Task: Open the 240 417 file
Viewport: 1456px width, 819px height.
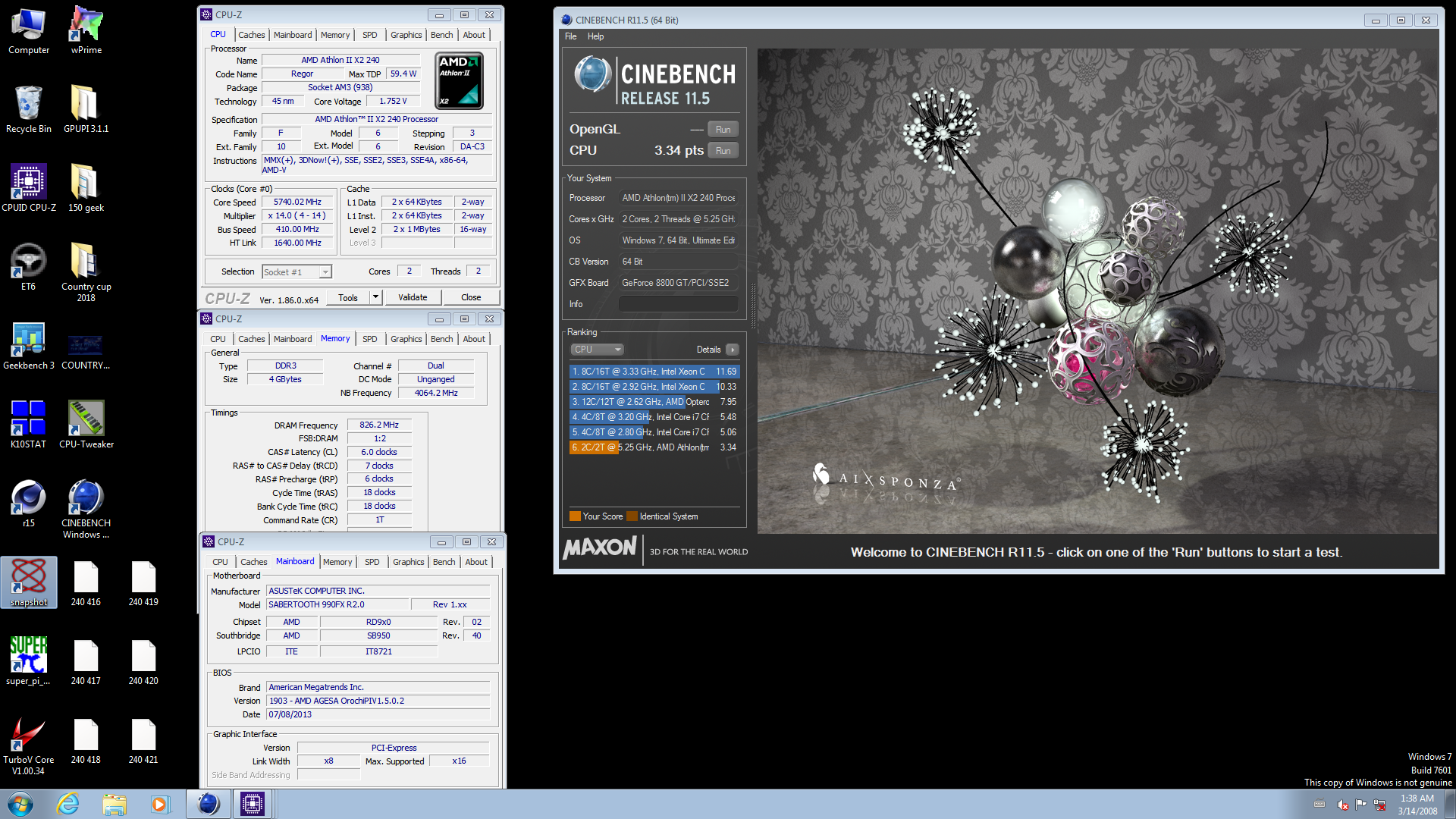Action: click(86, 661)
